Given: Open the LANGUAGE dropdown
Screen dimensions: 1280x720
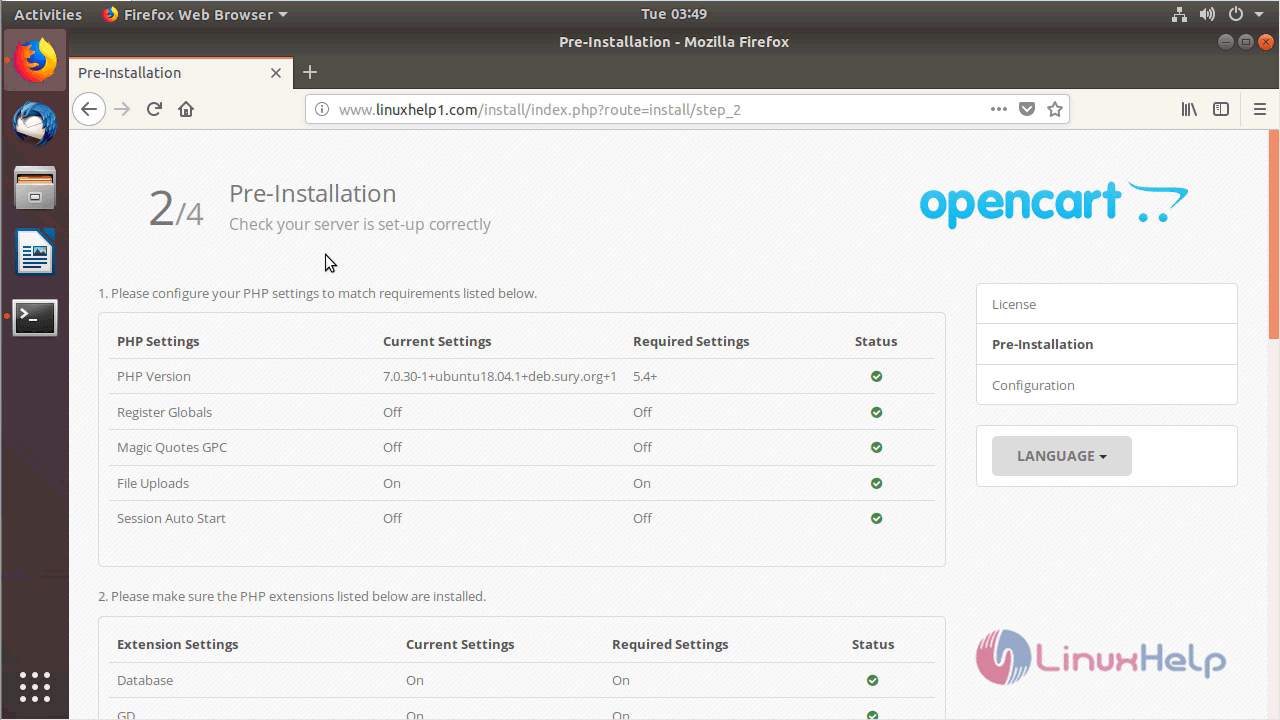Looking at the screenshot, I should point(1062,456).
